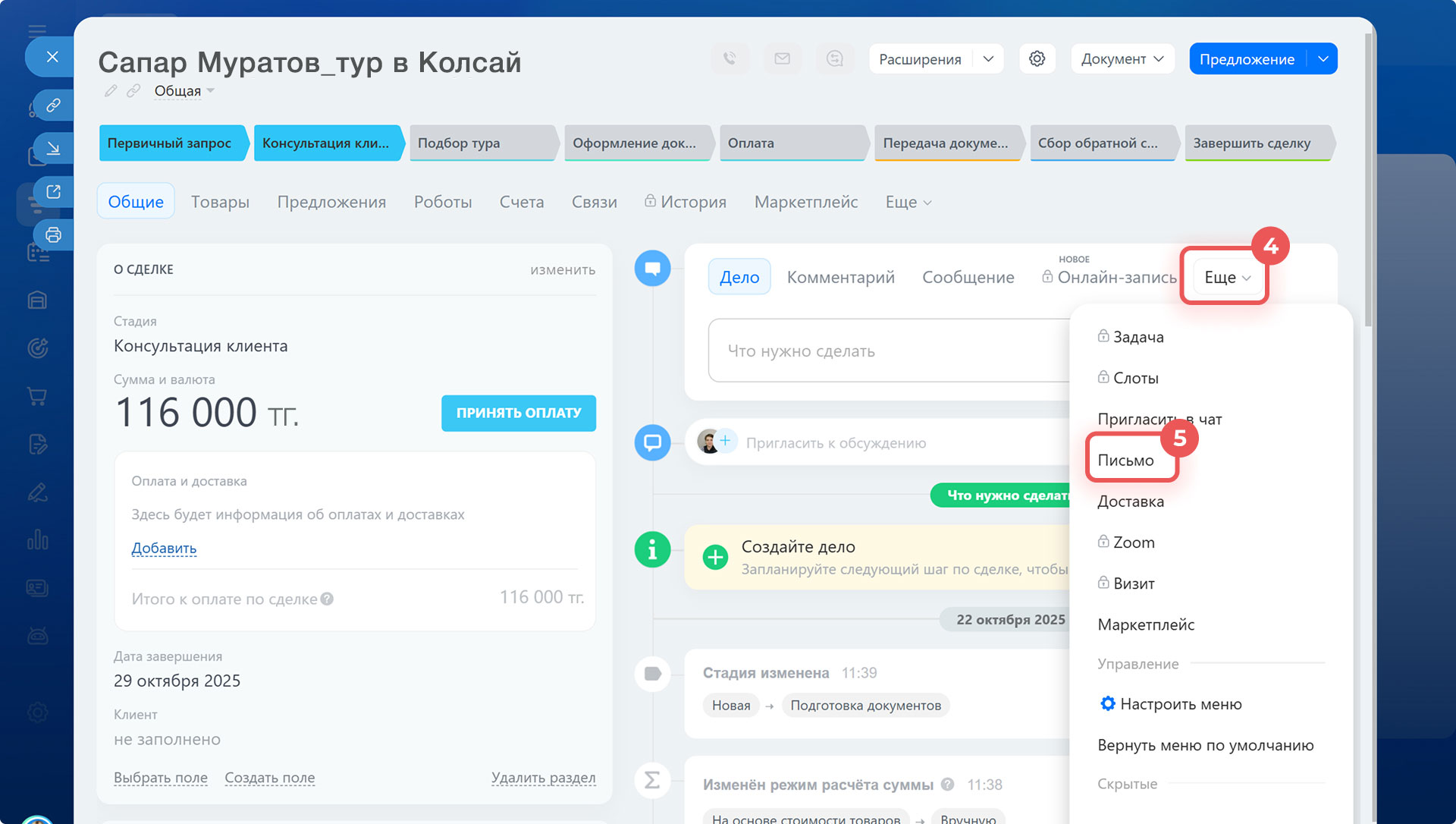Click the pencil edit icon under deal title
Viewport: 1456px width, 824px height.
pyautogui.click(x=111, y=91)
